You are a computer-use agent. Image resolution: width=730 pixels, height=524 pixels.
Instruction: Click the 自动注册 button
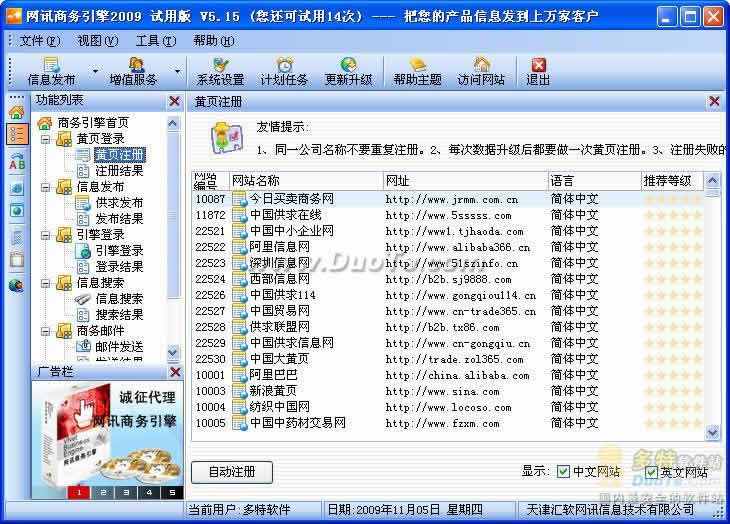coord(232,472)
